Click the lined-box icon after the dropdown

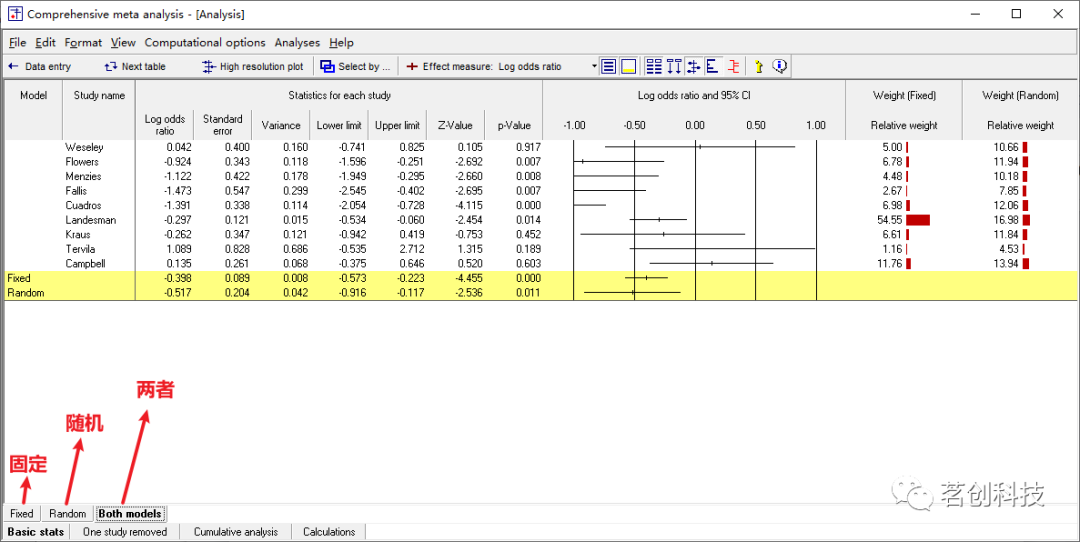[609, 67]
